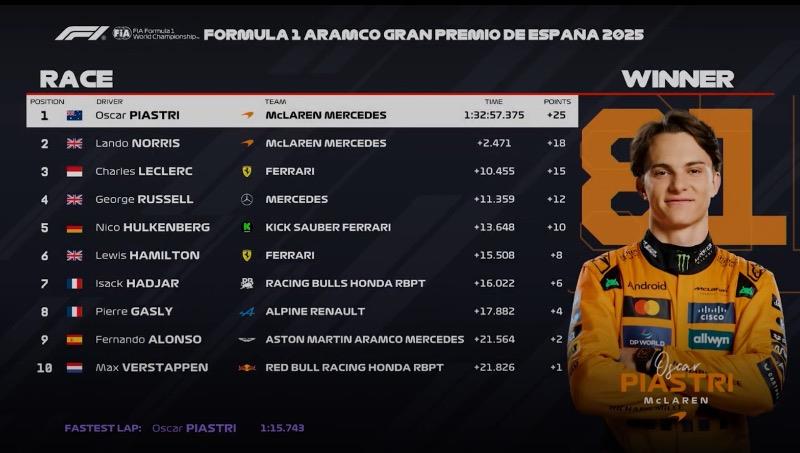Click the Gran Premio de España 2025 title
This screenshot has height=453, width=800.
423,35
